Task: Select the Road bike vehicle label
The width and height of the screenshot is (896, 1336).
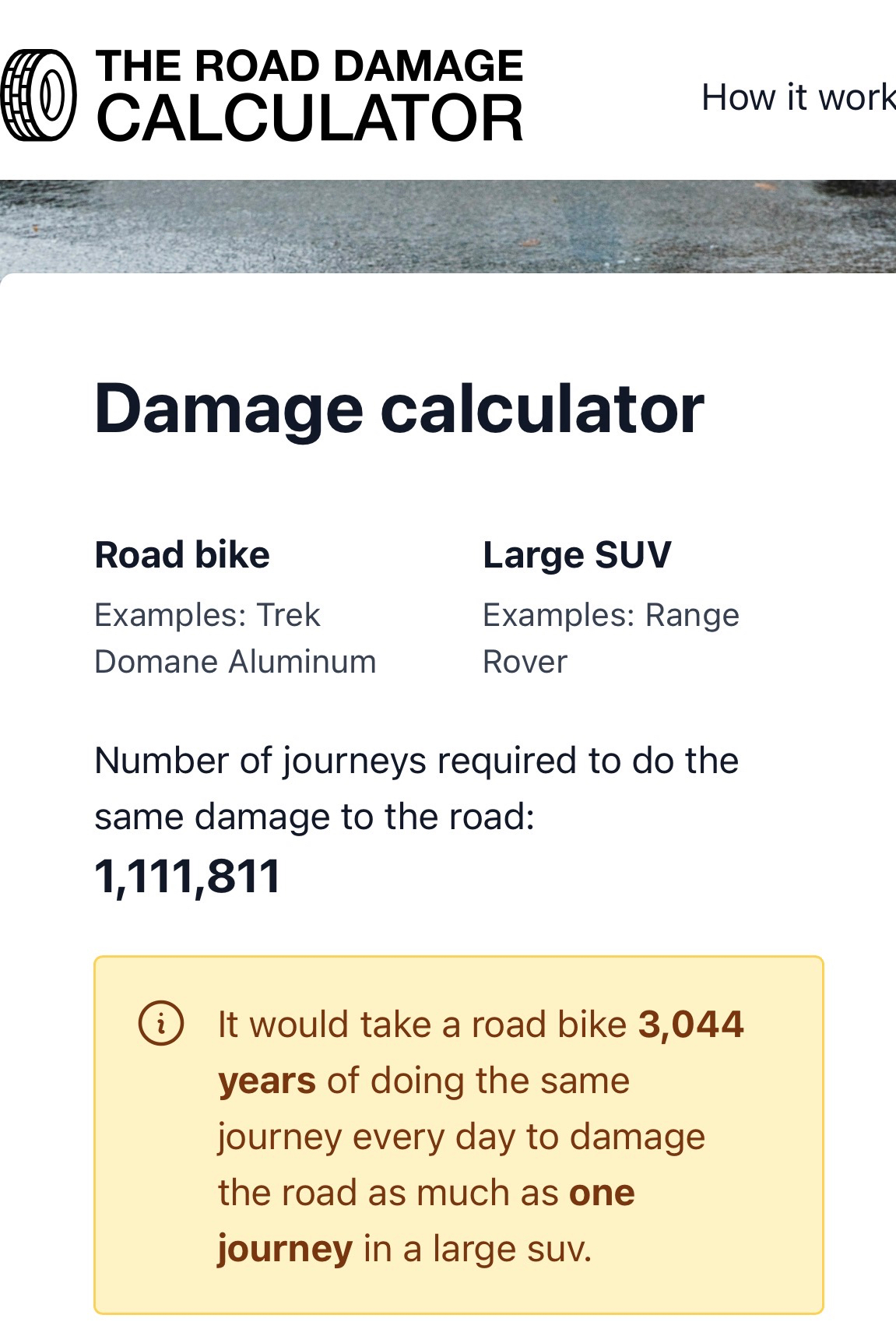Action: pos(182,555)
